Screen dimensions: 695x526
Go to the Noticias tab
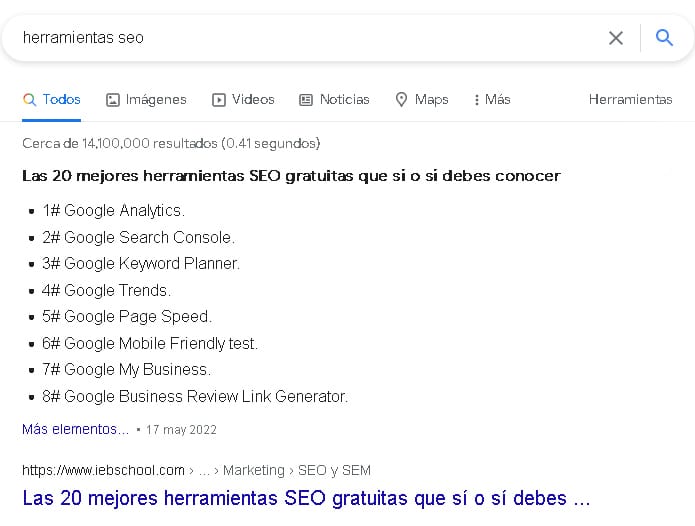pyautogui.click(x=334, y=99)
